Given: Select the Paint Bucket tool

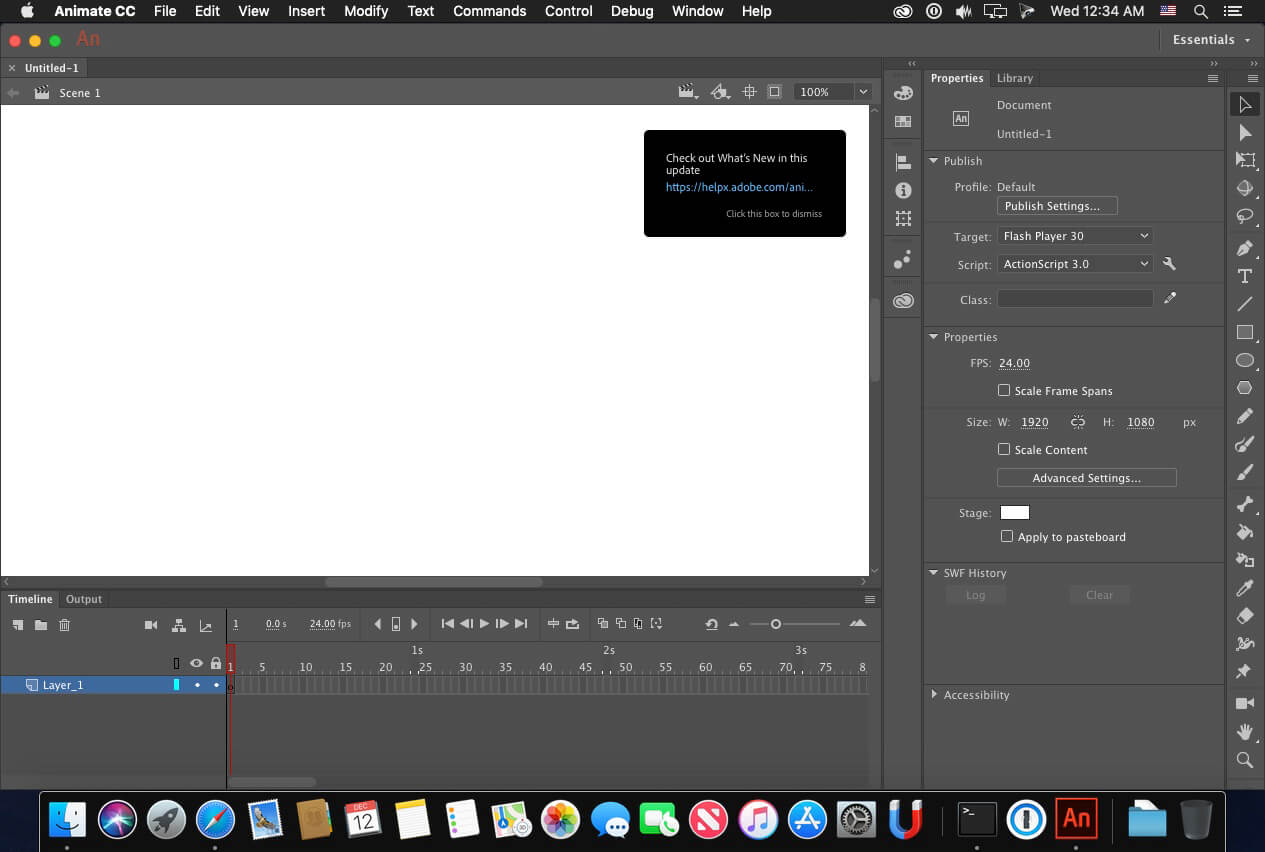Looking at the screenshot, I should click(1244, 532).
